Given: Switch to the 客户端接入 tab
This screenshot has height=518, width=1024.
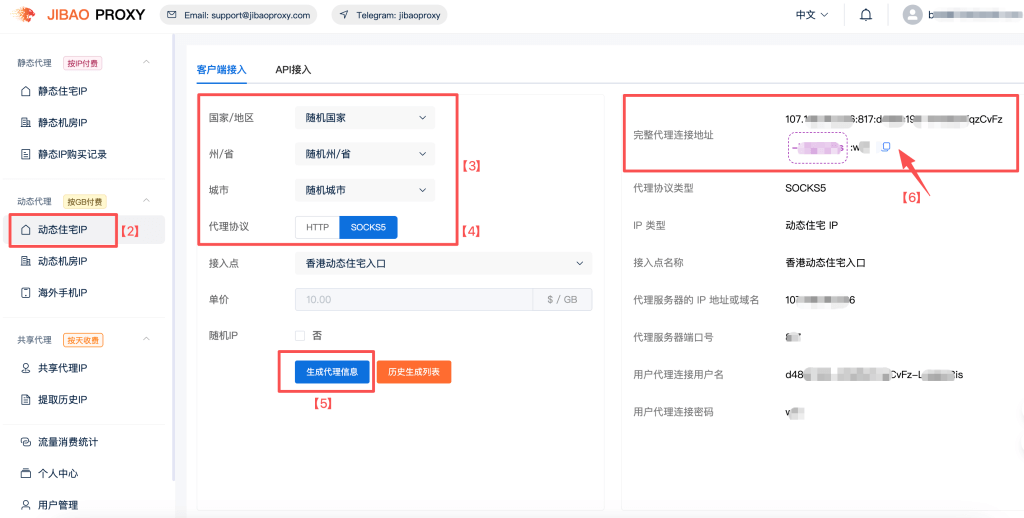Looking at the screenshot, I should point(221,70).
